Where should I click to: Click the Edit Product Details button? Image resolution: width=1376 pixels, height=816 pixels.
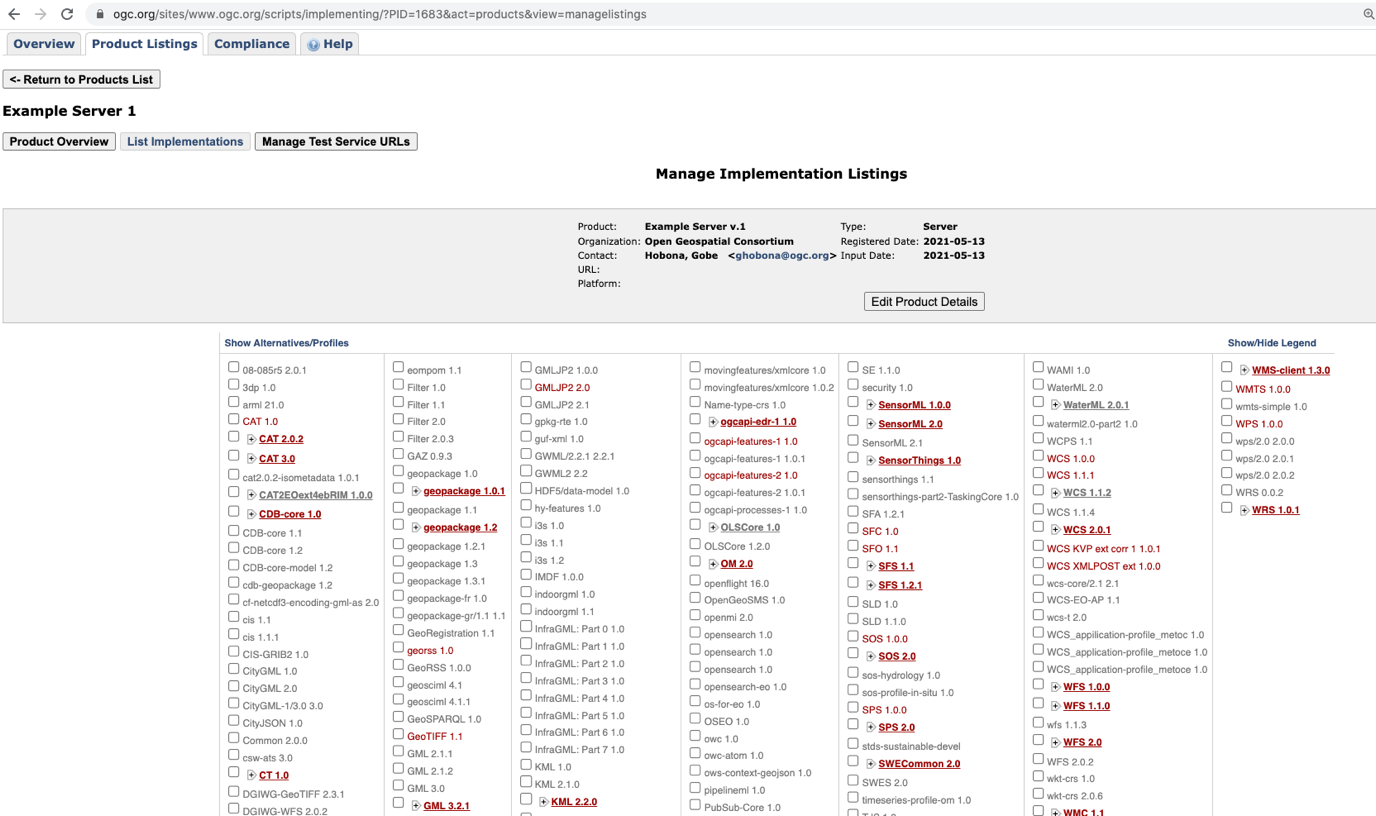click(x=924, y=301)
